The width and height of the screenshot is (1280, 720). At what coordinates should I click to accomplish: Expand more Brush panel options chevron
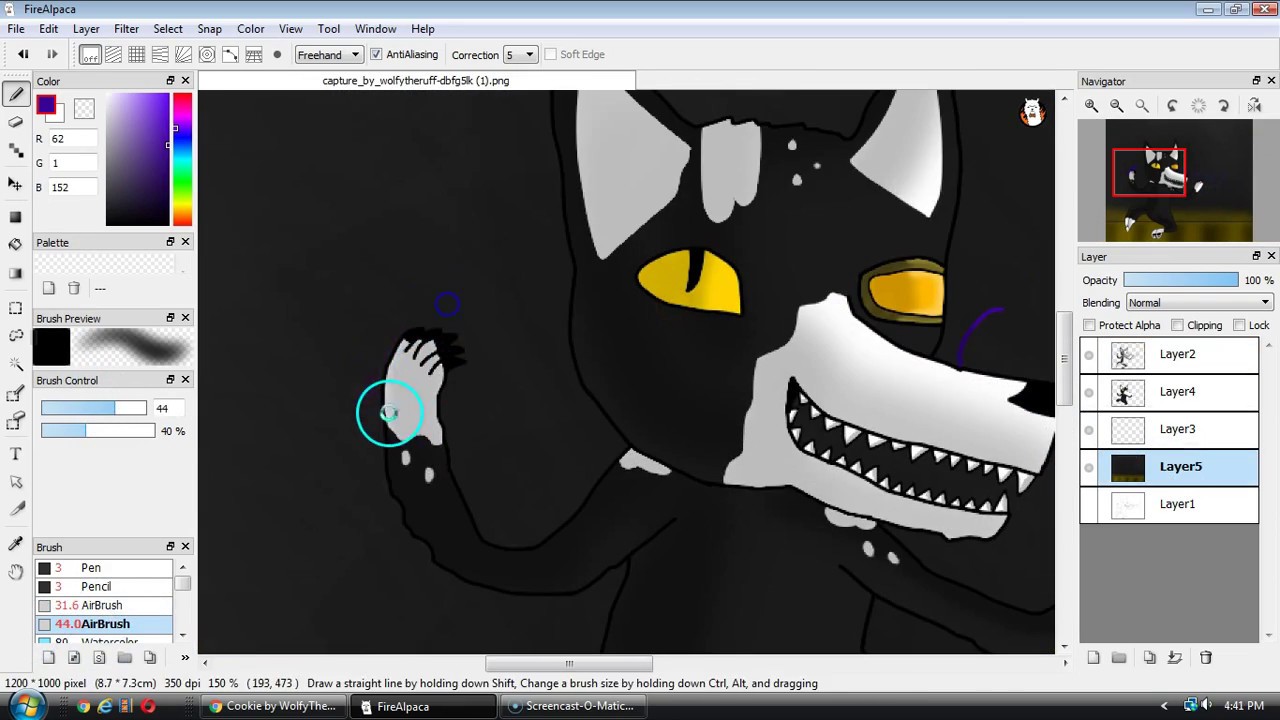point(185,657)
